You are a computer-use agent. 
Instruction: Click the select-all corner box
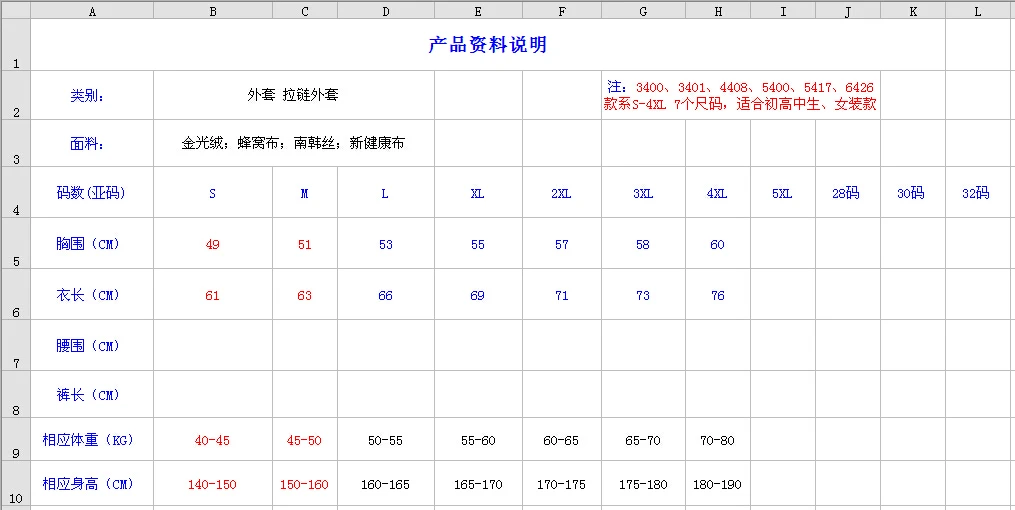tap(16, 10)
